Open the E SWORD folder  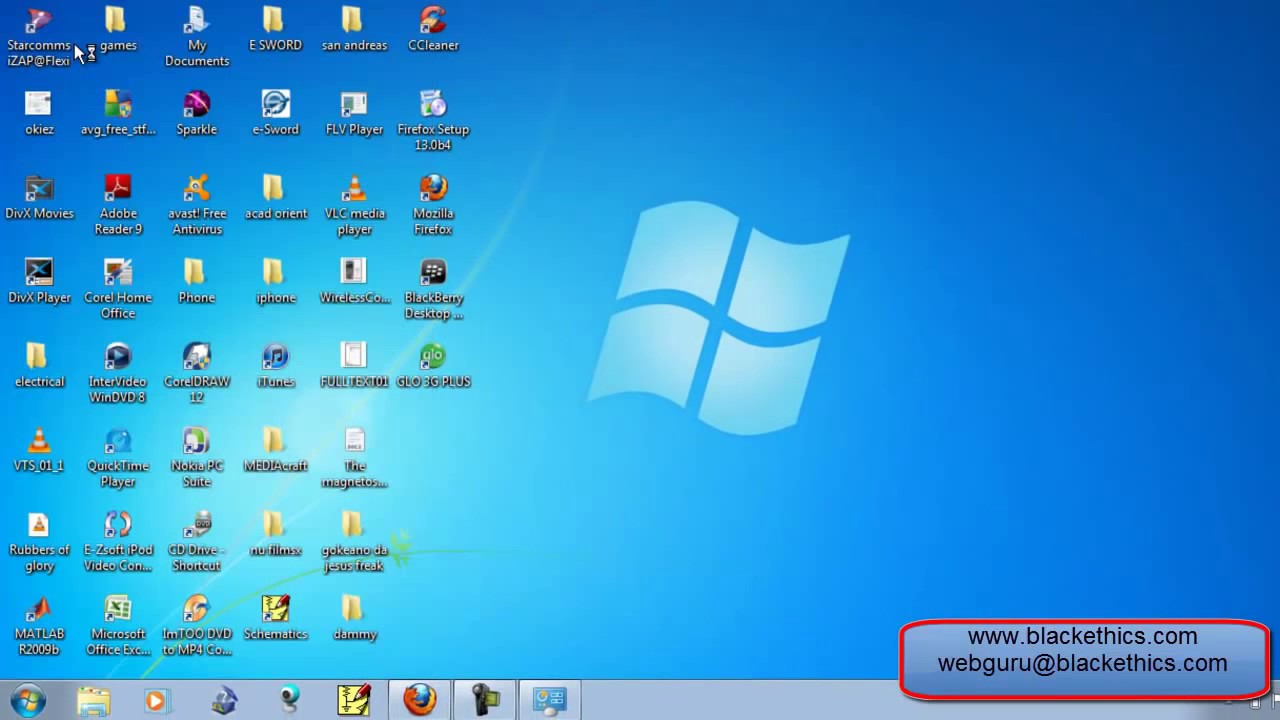275,30
